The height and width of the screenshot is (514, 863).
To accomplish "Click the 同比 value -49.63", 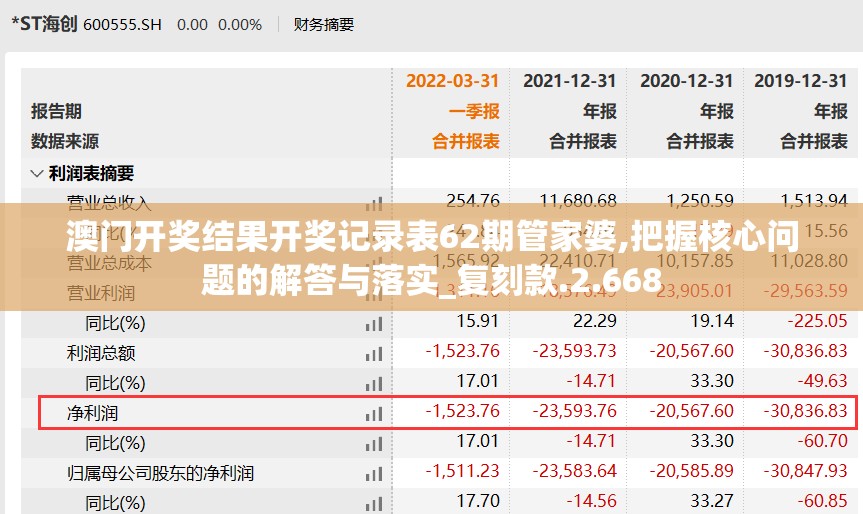I will pyautogui.click(x=823, y=381).
